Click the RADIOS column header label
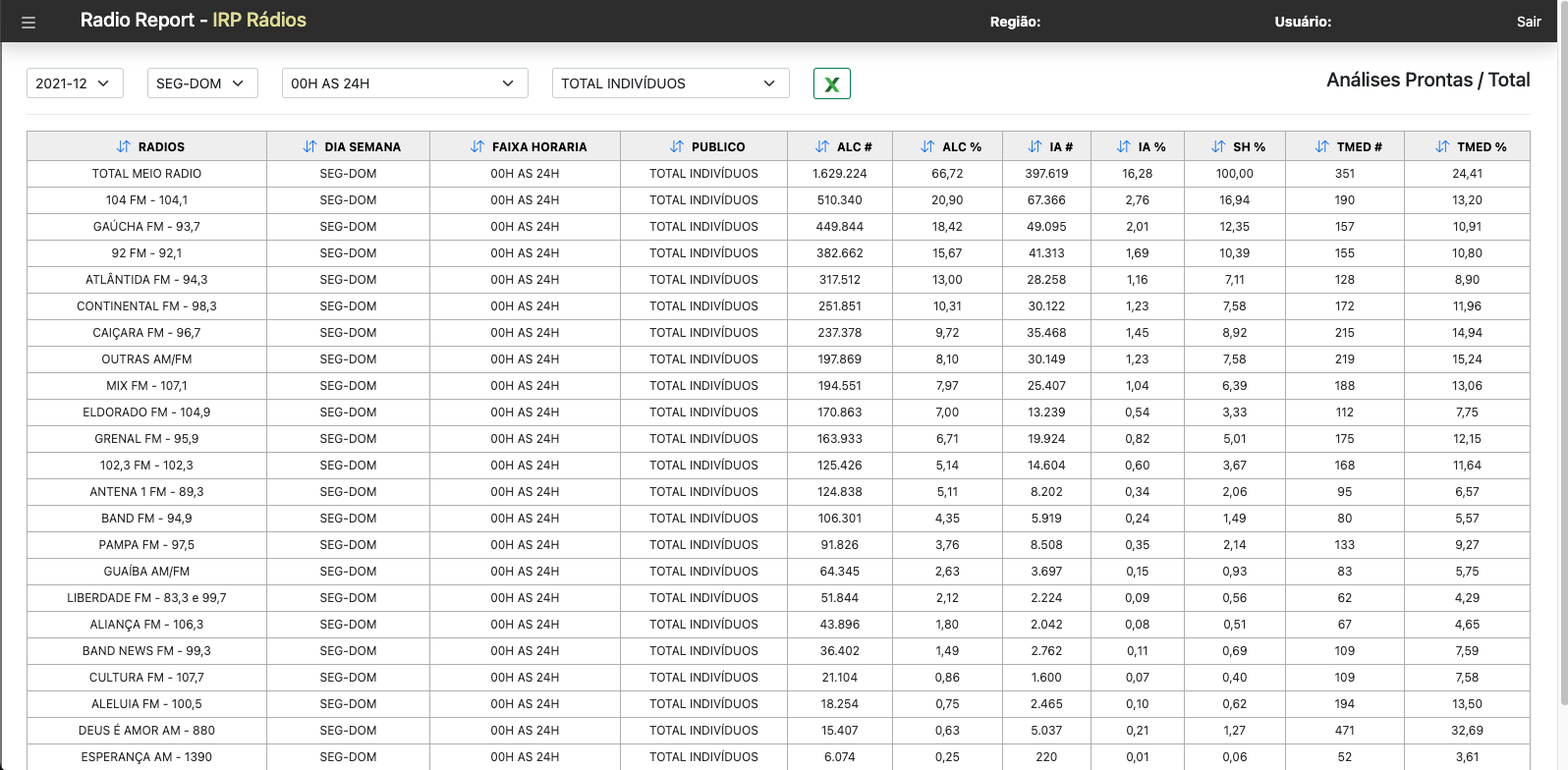This screenshot has height=770, width=1568. point(161,146)
